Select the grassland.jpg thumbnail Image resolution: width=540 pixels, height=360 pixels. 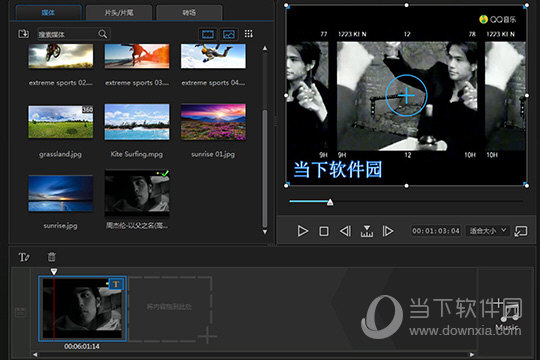tap(61, 122)
